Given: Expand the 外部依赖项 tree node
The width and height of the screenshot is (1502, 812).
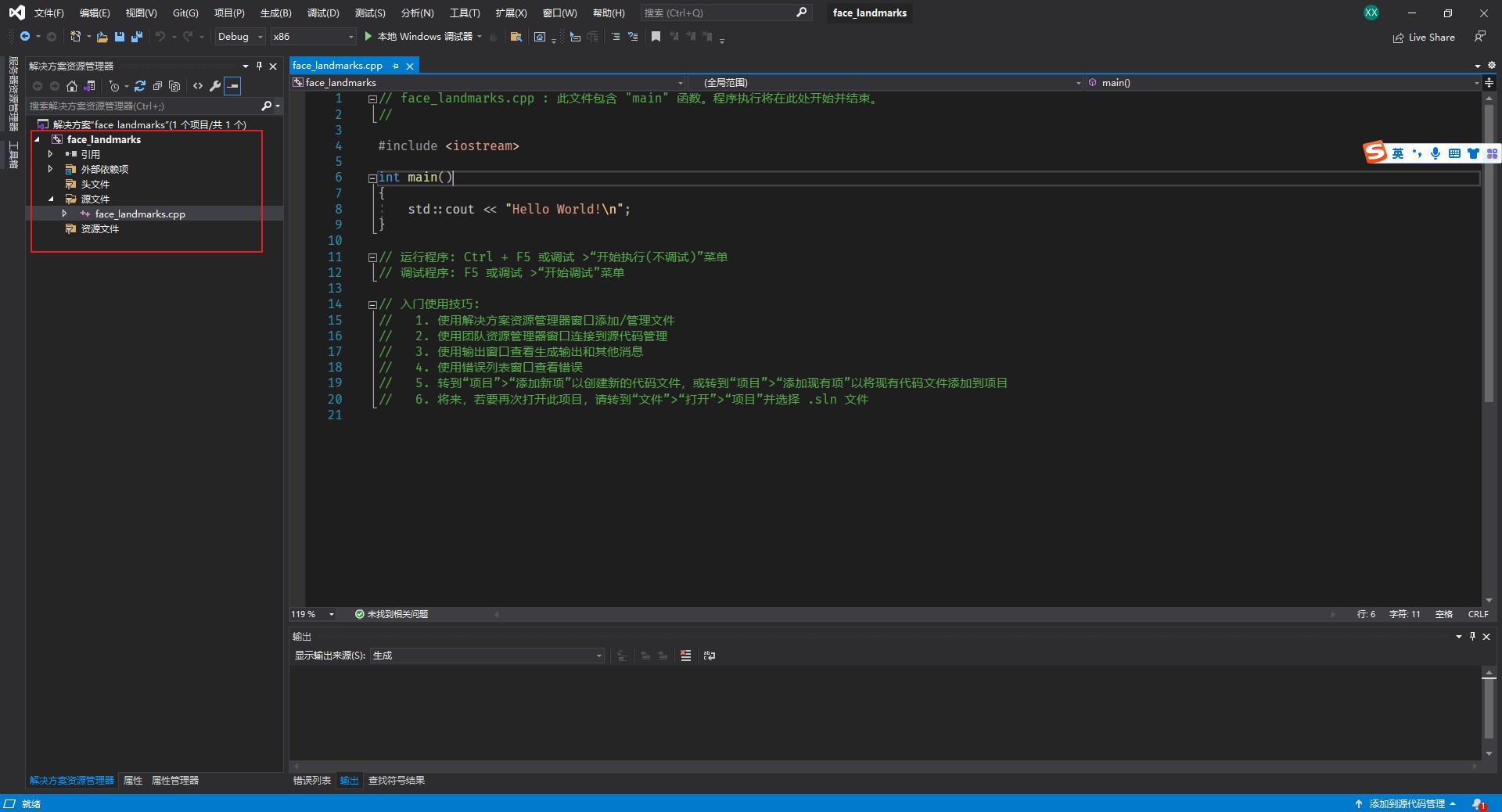Looking at the screenshot, I should (51, 169).
